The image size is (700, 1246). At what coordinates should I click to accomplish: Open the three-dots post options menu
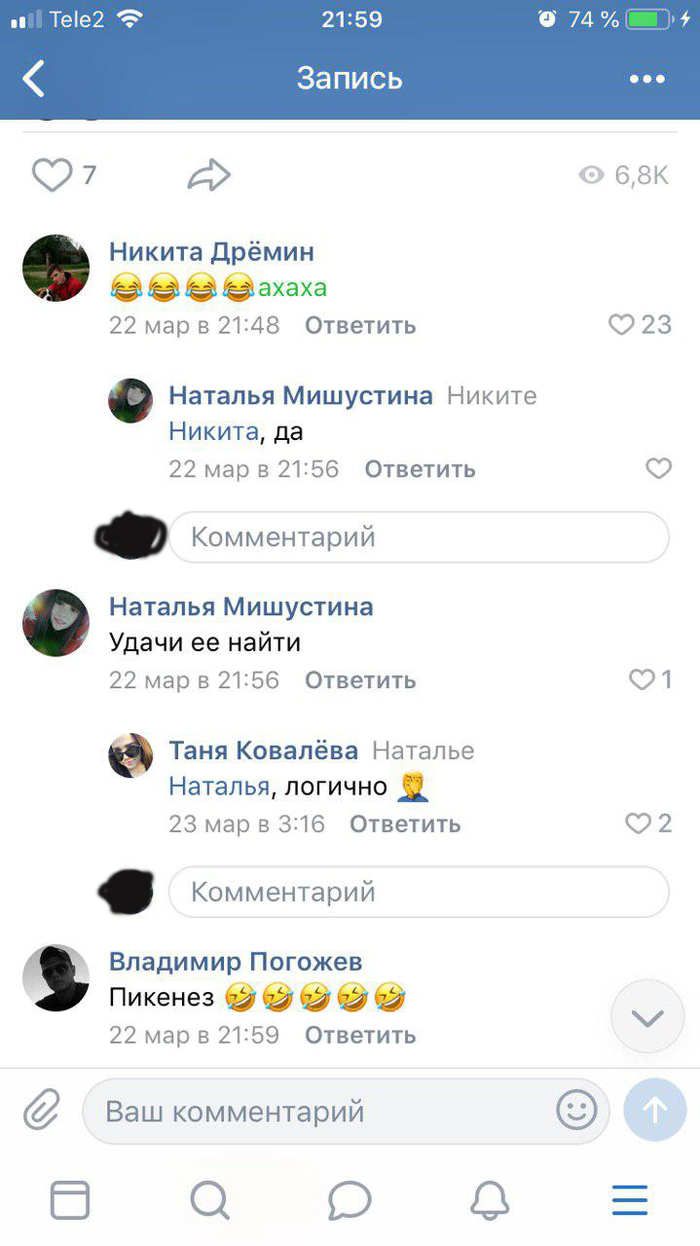point(648,79)
